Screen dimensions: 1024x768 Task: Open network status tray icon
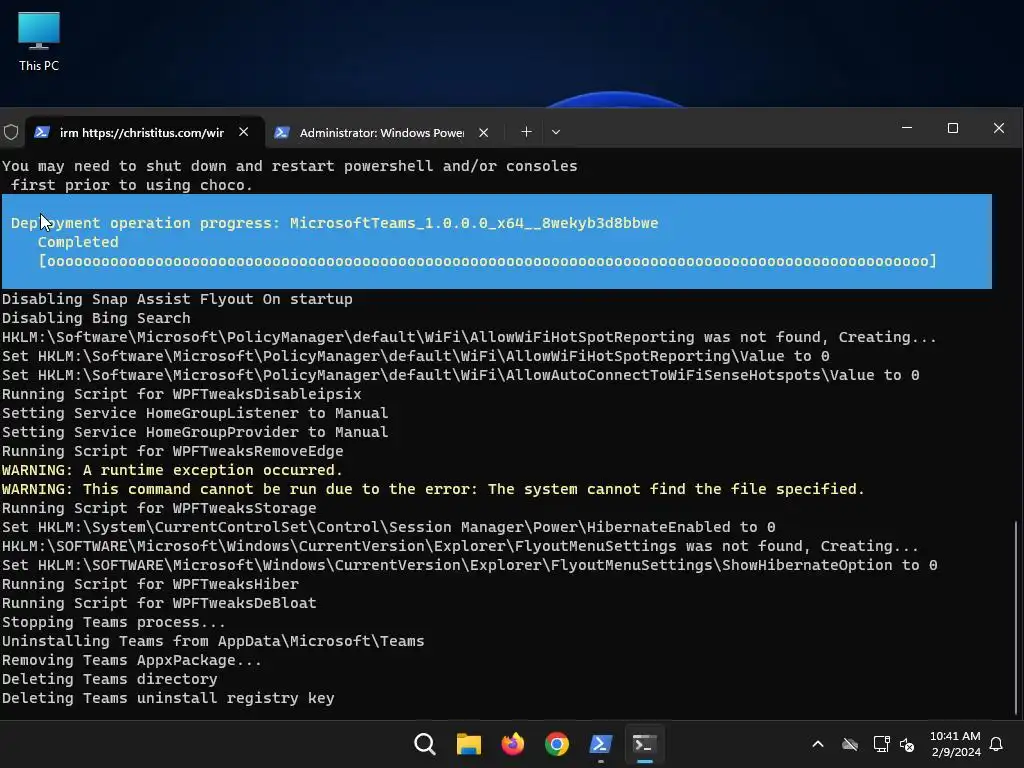[881, 744]
